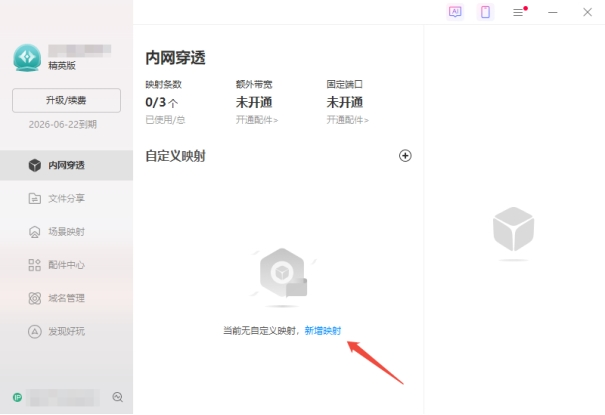Click the green IP status icon
The height and width of the screenshot is (415, 605).
point(17,397)
